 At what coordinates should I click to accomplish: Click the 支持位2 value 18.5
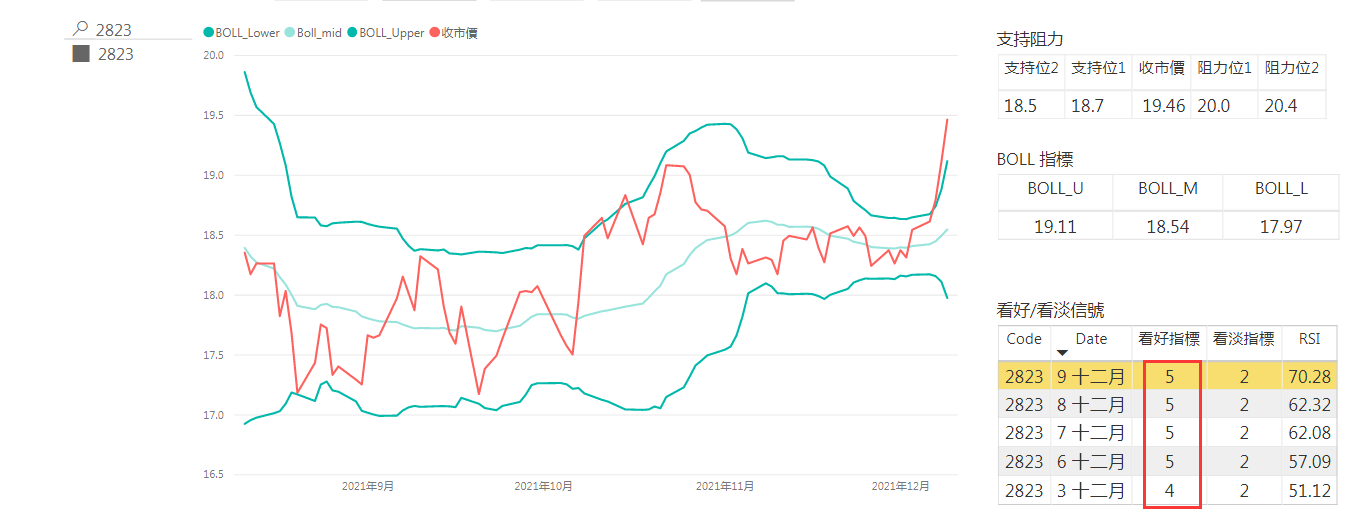(x=1020, y=105)
